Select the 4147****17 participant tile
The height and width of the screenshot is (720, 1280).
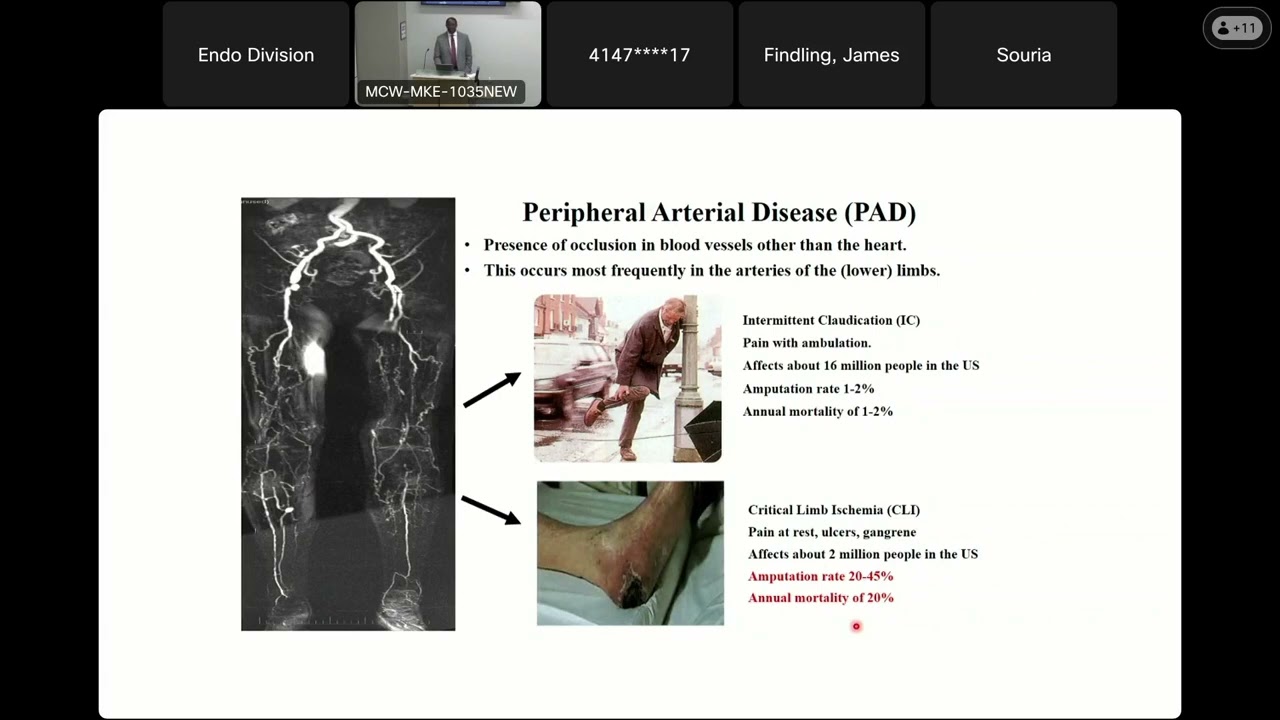pyautogui.click(x=640, y=54)
